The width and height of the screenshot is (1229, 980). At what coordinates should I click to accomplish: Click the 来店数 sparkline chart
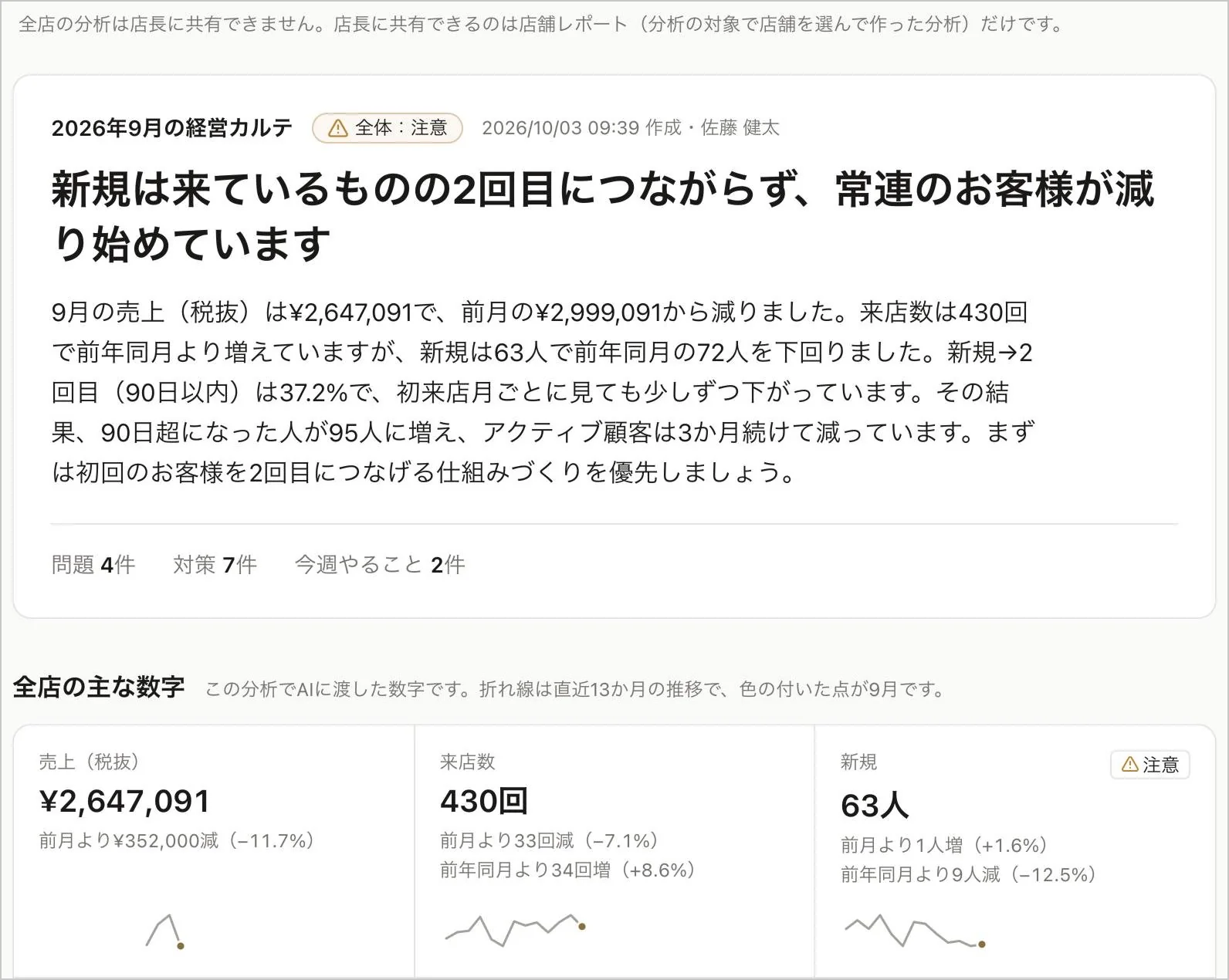click(515, 930)
